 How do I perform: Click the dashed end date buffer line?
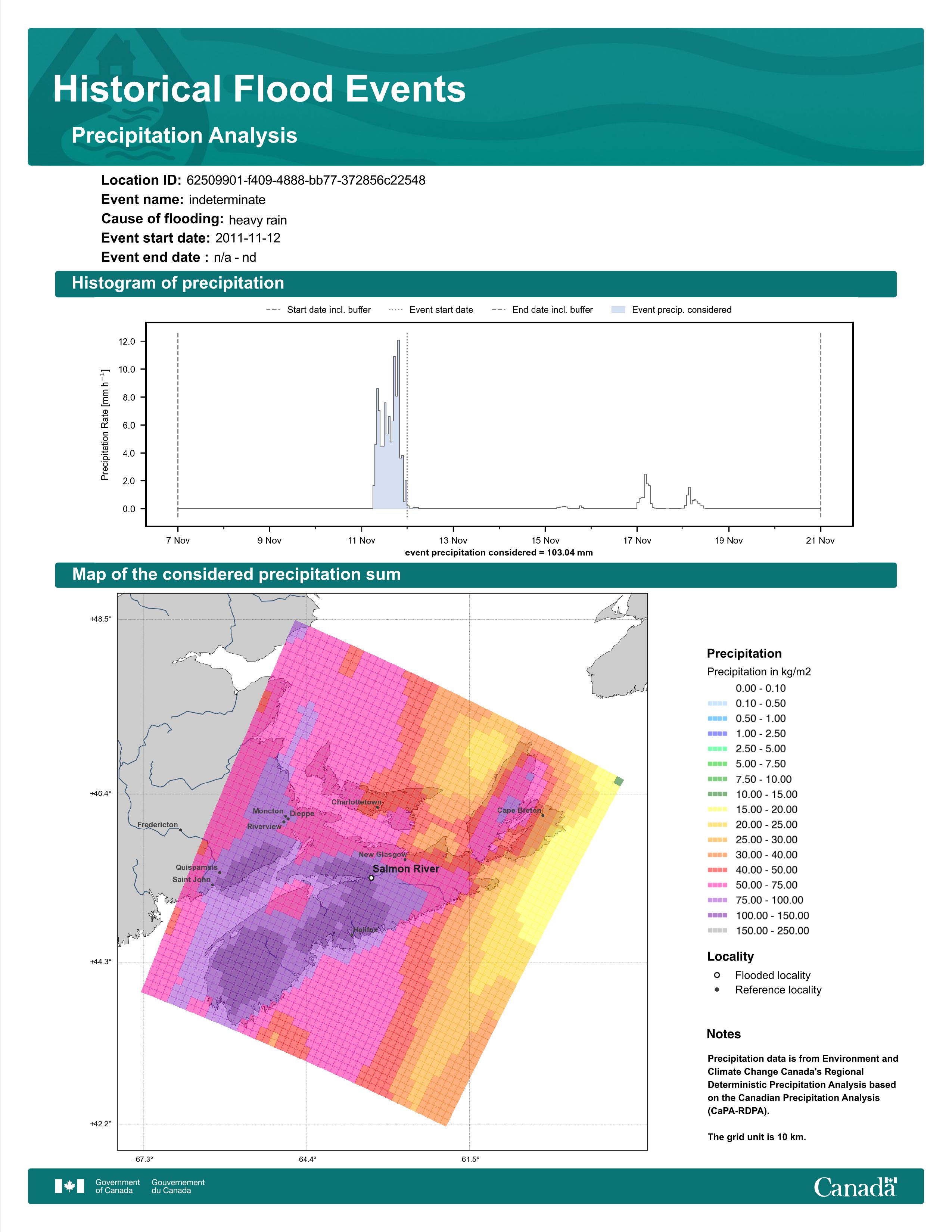click(x=821, y=425)
